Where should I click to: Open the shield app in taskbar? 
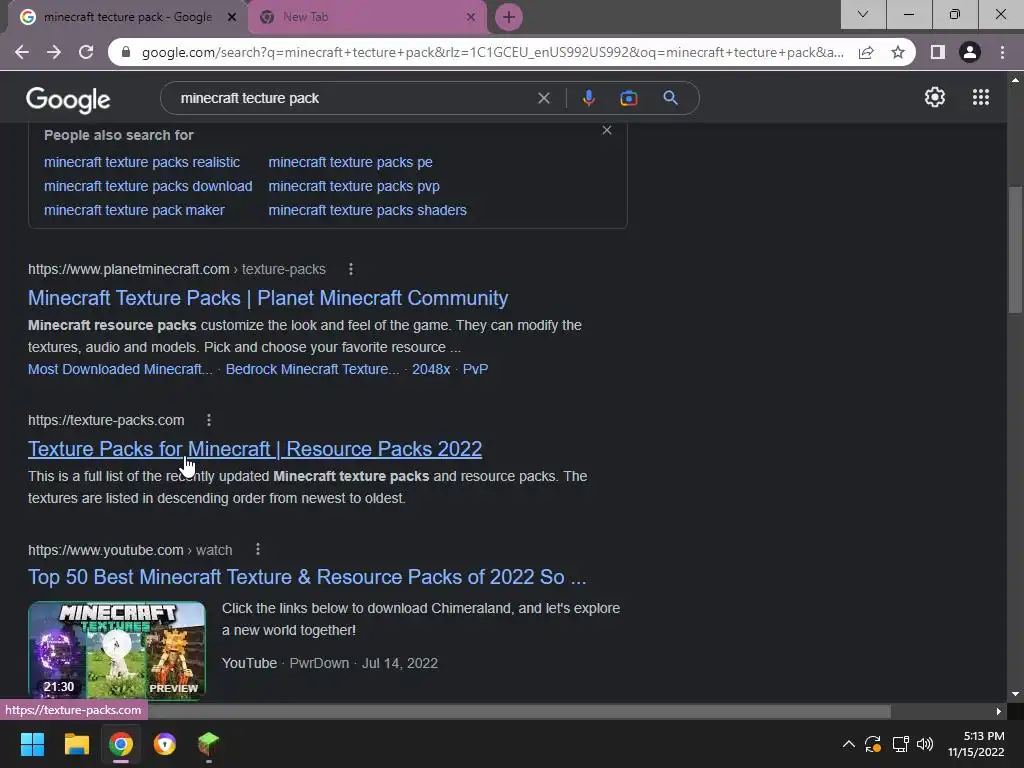click(165, 744)
